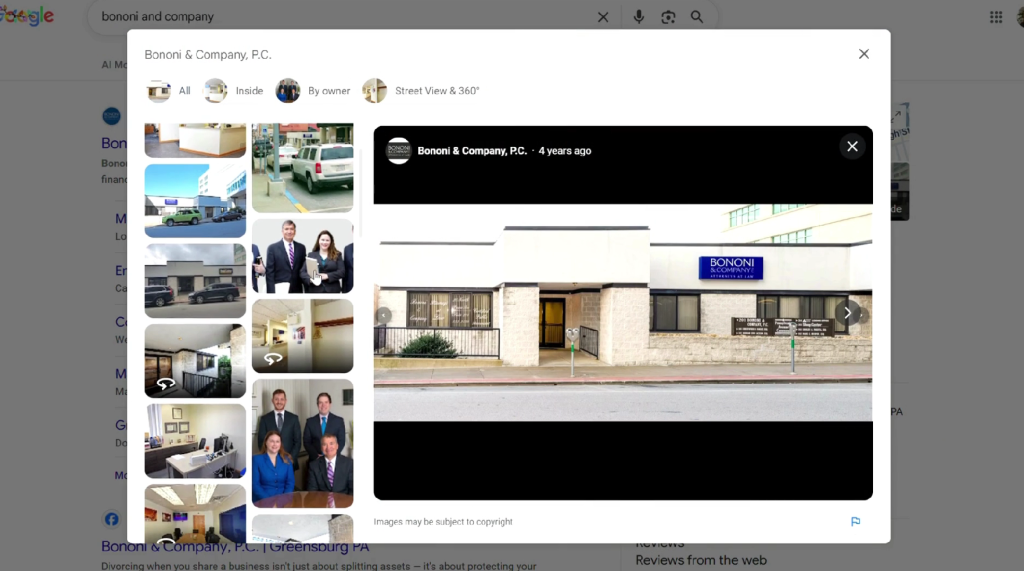Viewport: 1024px width, 571px height.
Task: Click the magnifying glass search icon
Action: (x=697, y=17)
